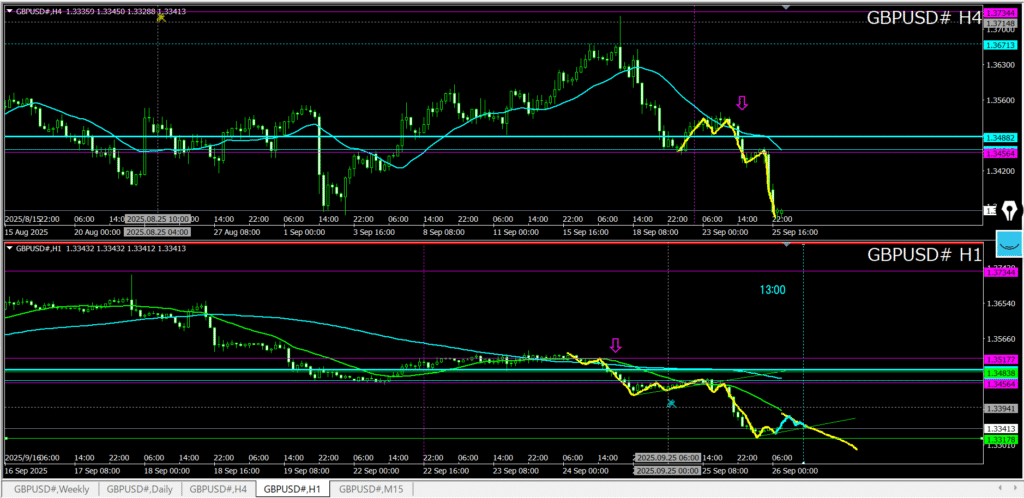The image size is (1024, 498).
Task: Click the cyan X marker on H1 chart
Action: (671, 403)
